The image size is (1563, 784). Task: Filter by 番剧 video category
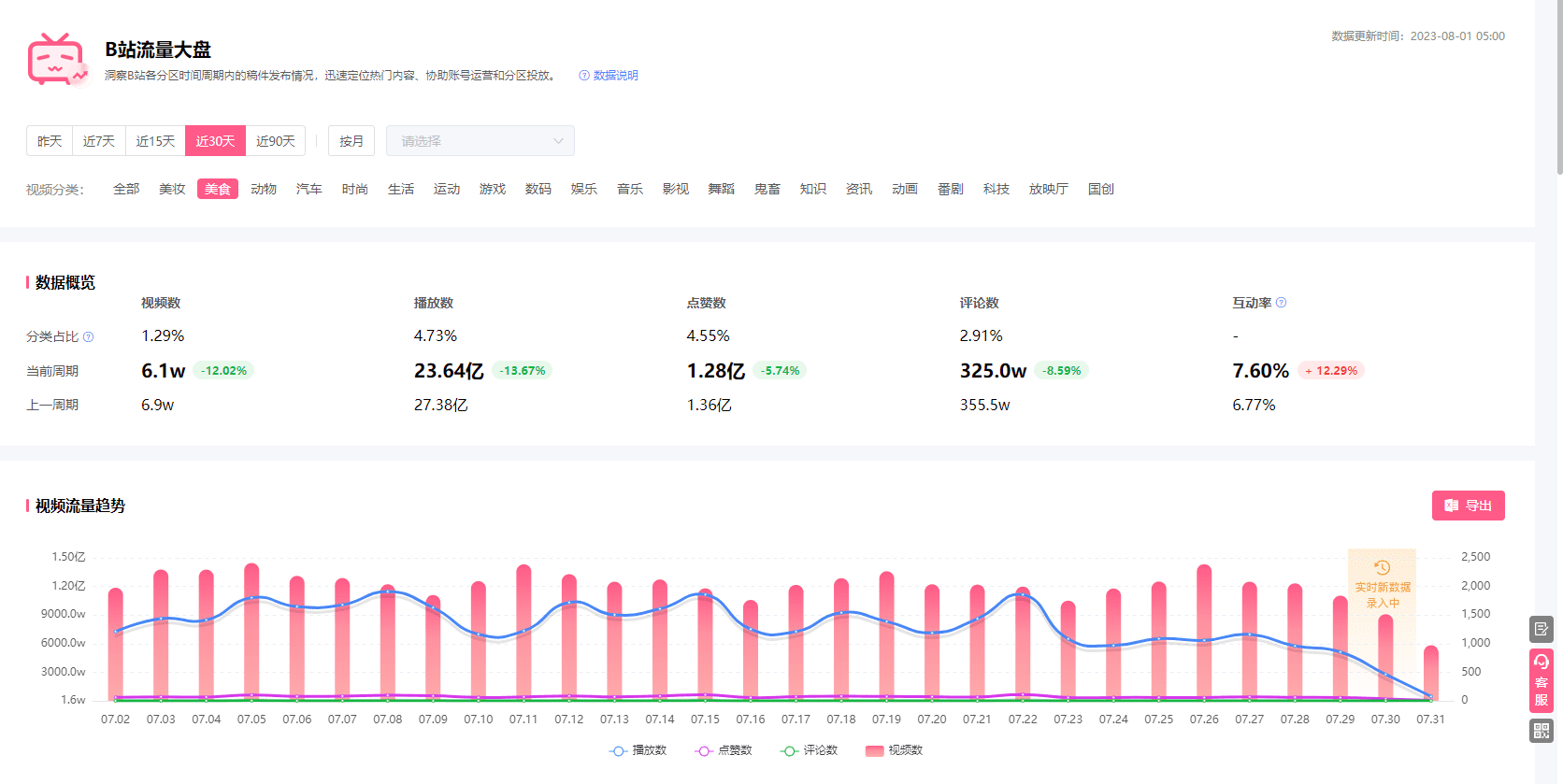(x=951, y=189)
